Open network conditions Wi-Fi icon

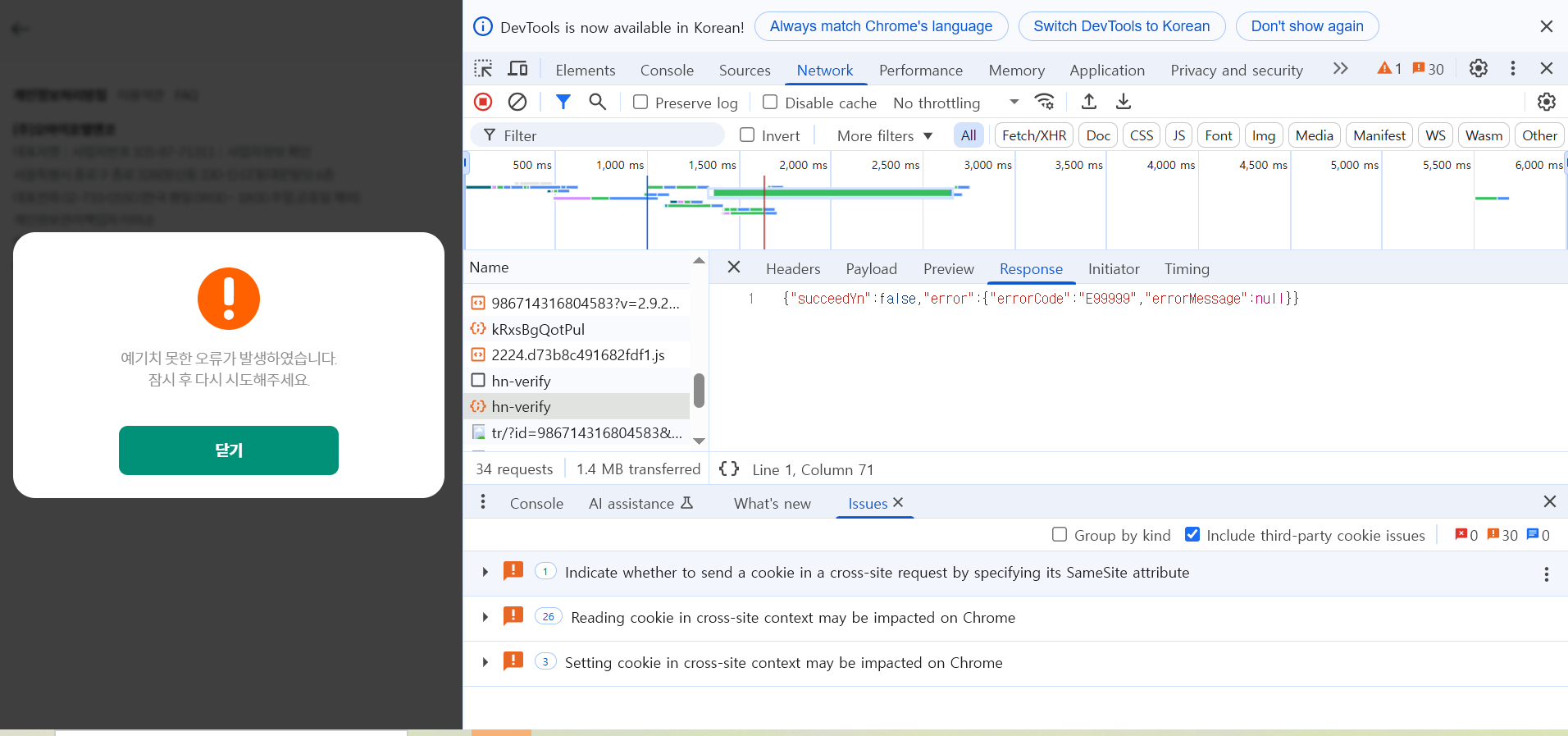tap(1044, 102)
